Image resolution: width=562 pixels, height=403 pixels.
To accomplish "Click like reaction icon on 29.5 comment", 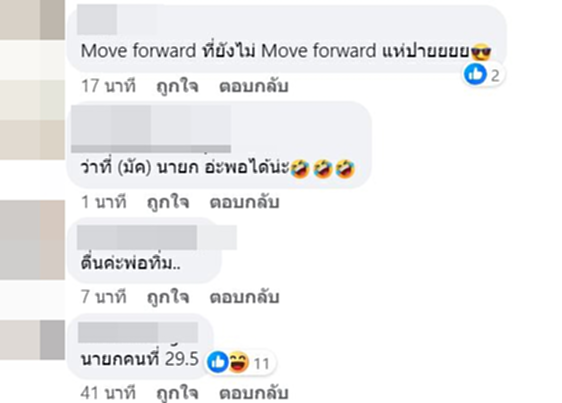I will click(218, 362).
